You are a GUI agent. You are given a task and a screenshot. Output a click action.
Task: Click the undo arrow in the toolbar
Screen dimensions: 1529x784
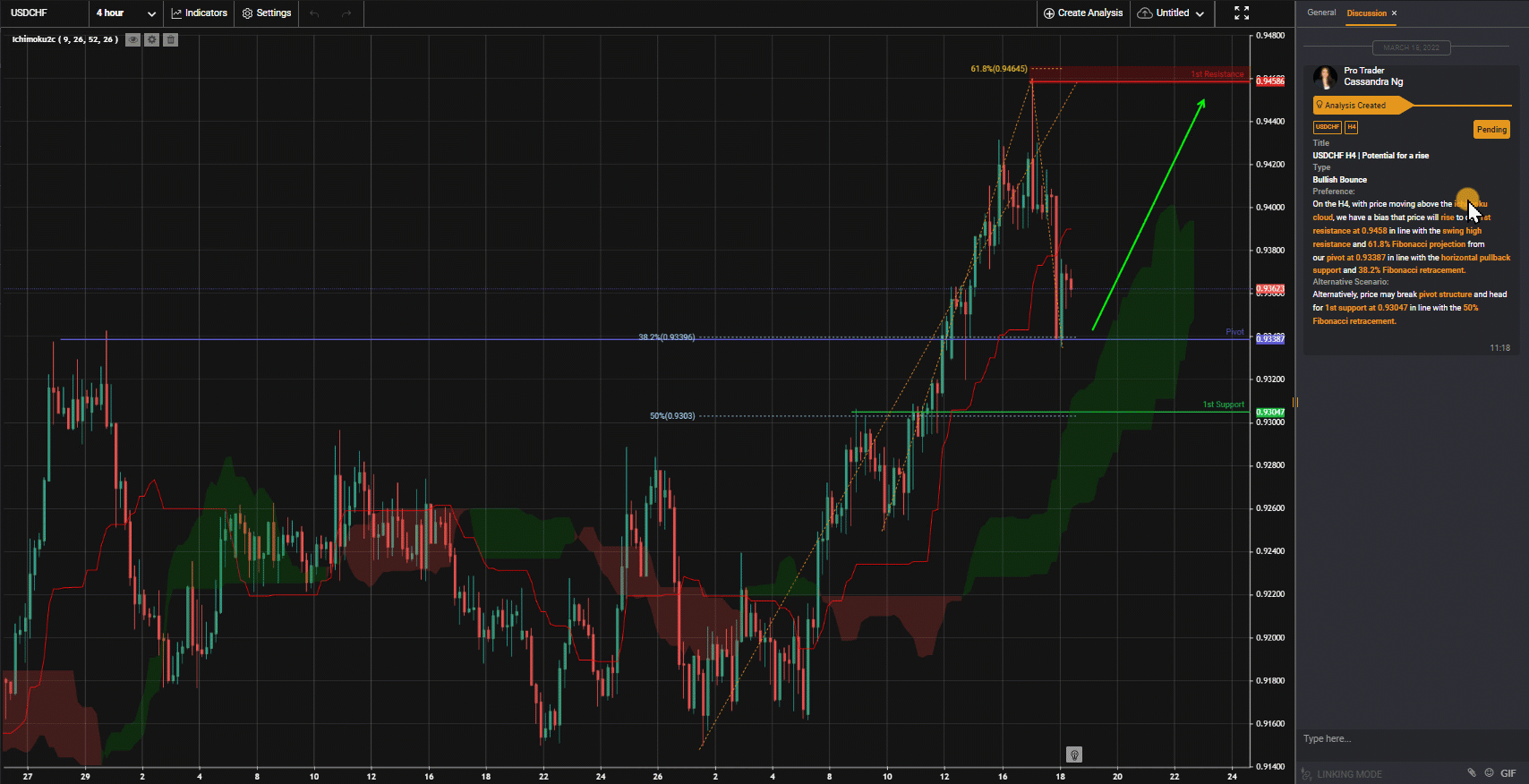[x=314, y=13]
